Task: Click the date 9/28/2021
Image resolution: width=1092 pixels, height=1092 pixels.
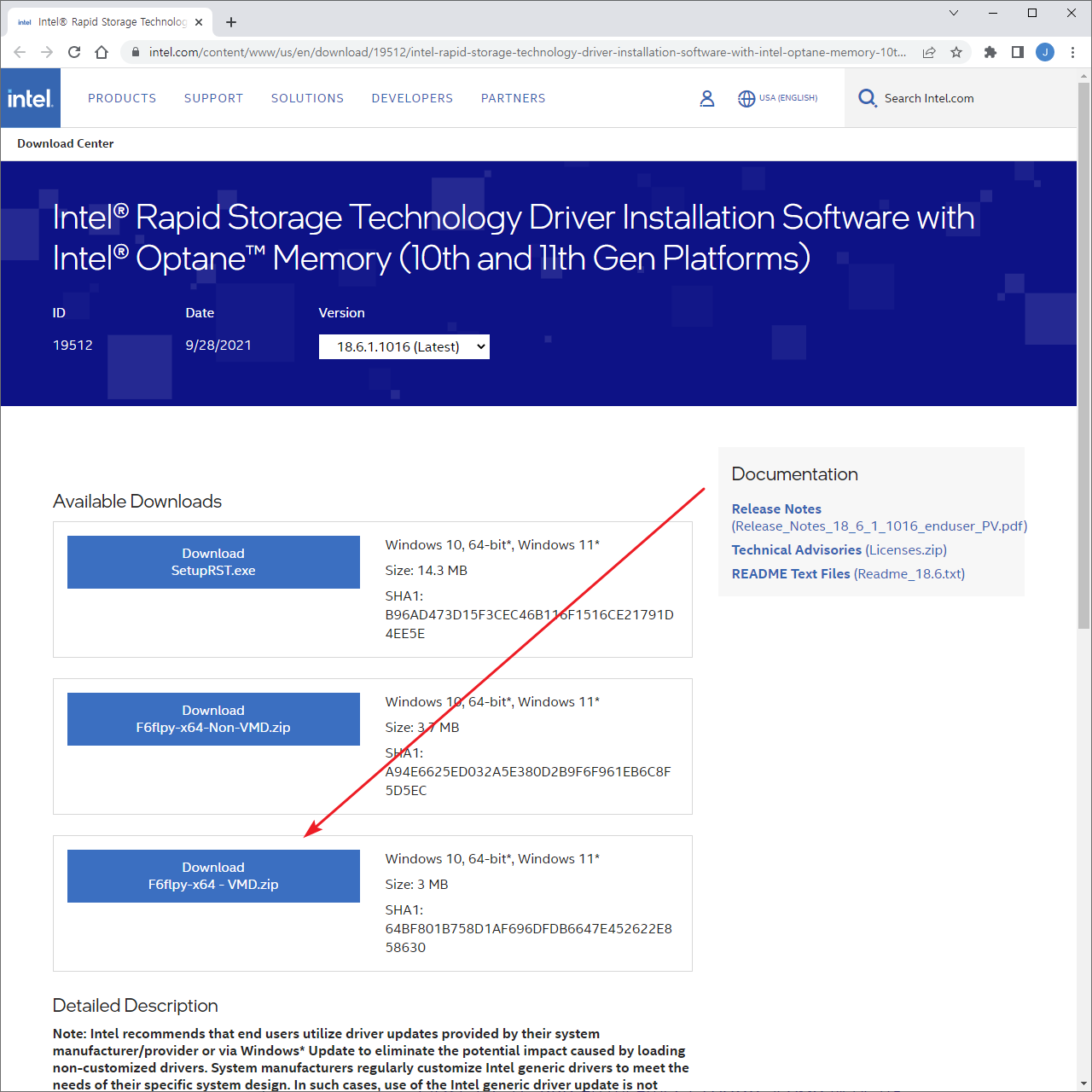Action: [x=218, y=346]
